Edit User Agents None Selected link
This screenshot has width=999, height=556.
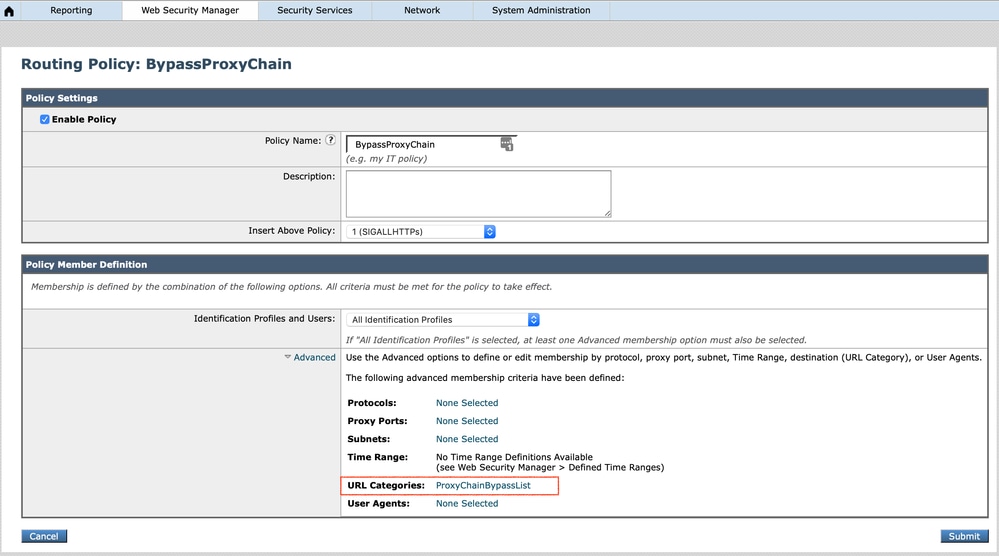467,503
